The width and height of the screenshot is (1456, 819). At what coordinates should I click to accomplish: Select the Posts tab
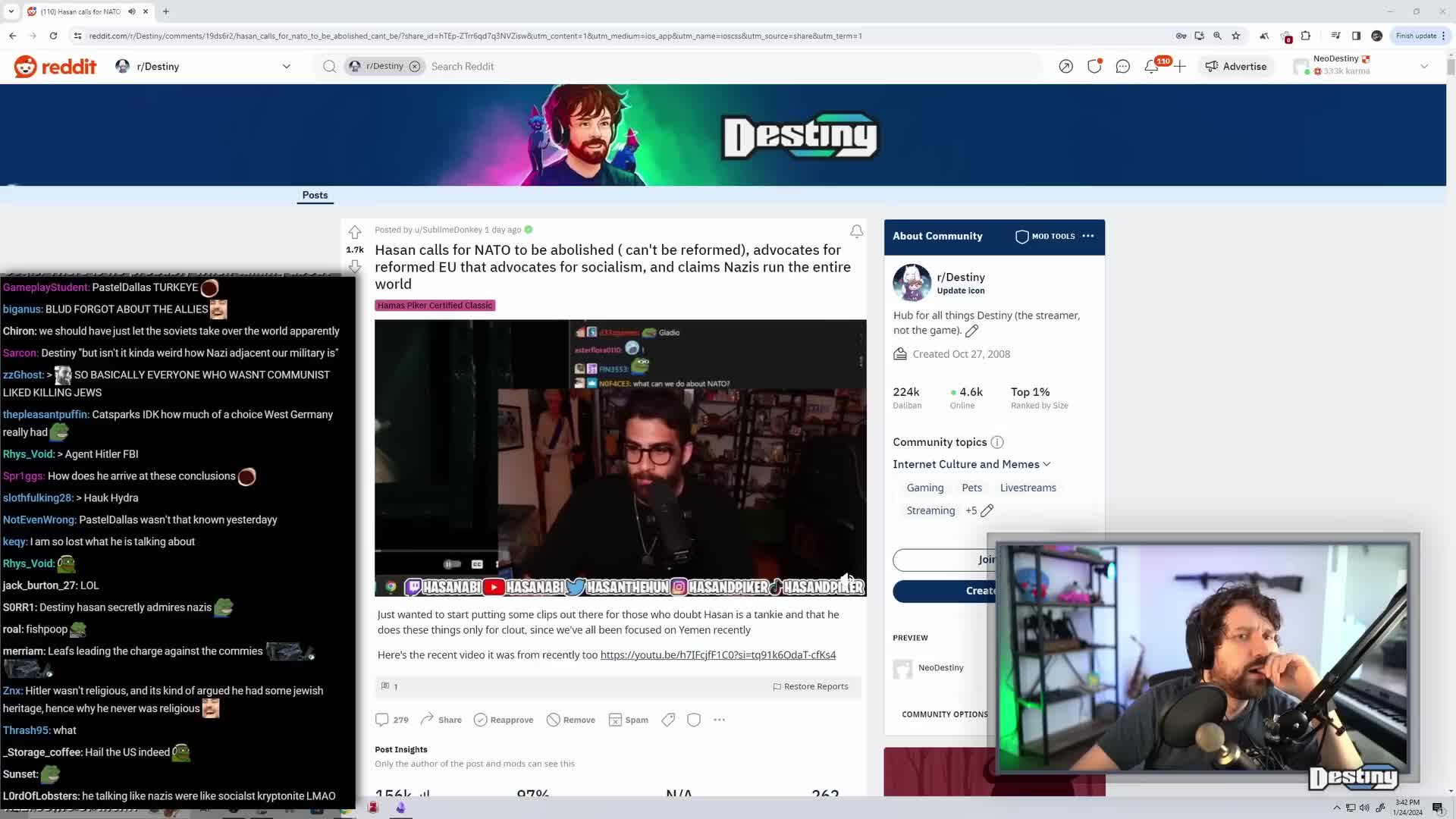point(315,195)
